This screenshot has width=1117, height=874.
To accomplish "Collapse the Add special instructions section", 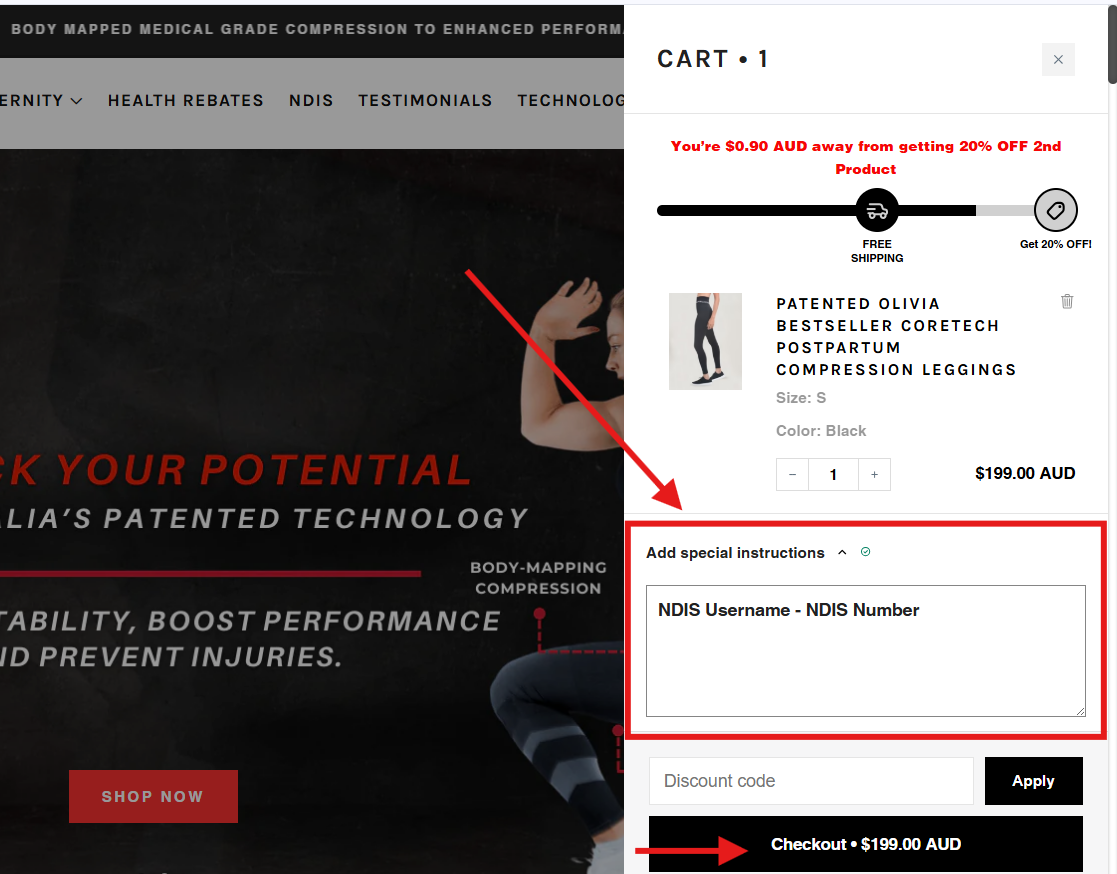I will [842, 553].
